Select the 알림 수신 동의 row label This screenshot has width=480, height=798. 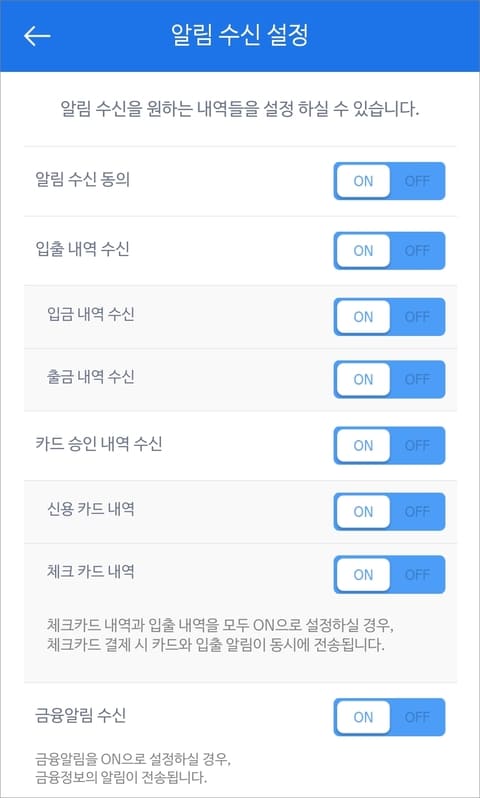(82, 179)
